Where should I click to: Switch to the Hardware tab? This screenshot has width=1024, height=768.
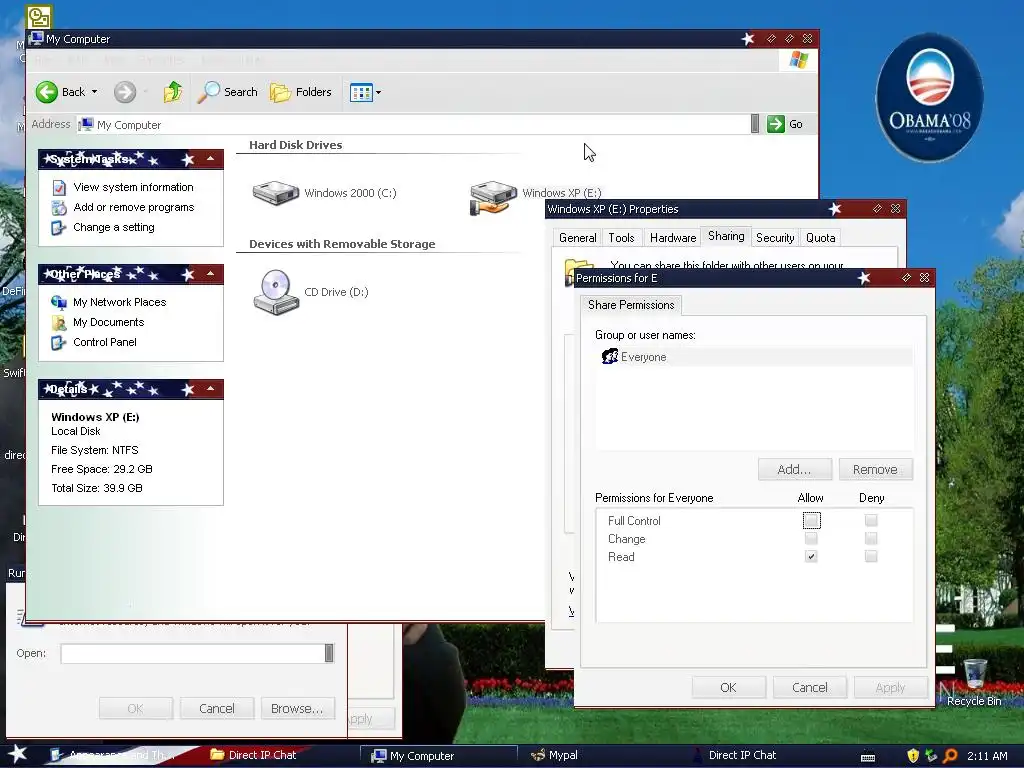pos(673,238)
